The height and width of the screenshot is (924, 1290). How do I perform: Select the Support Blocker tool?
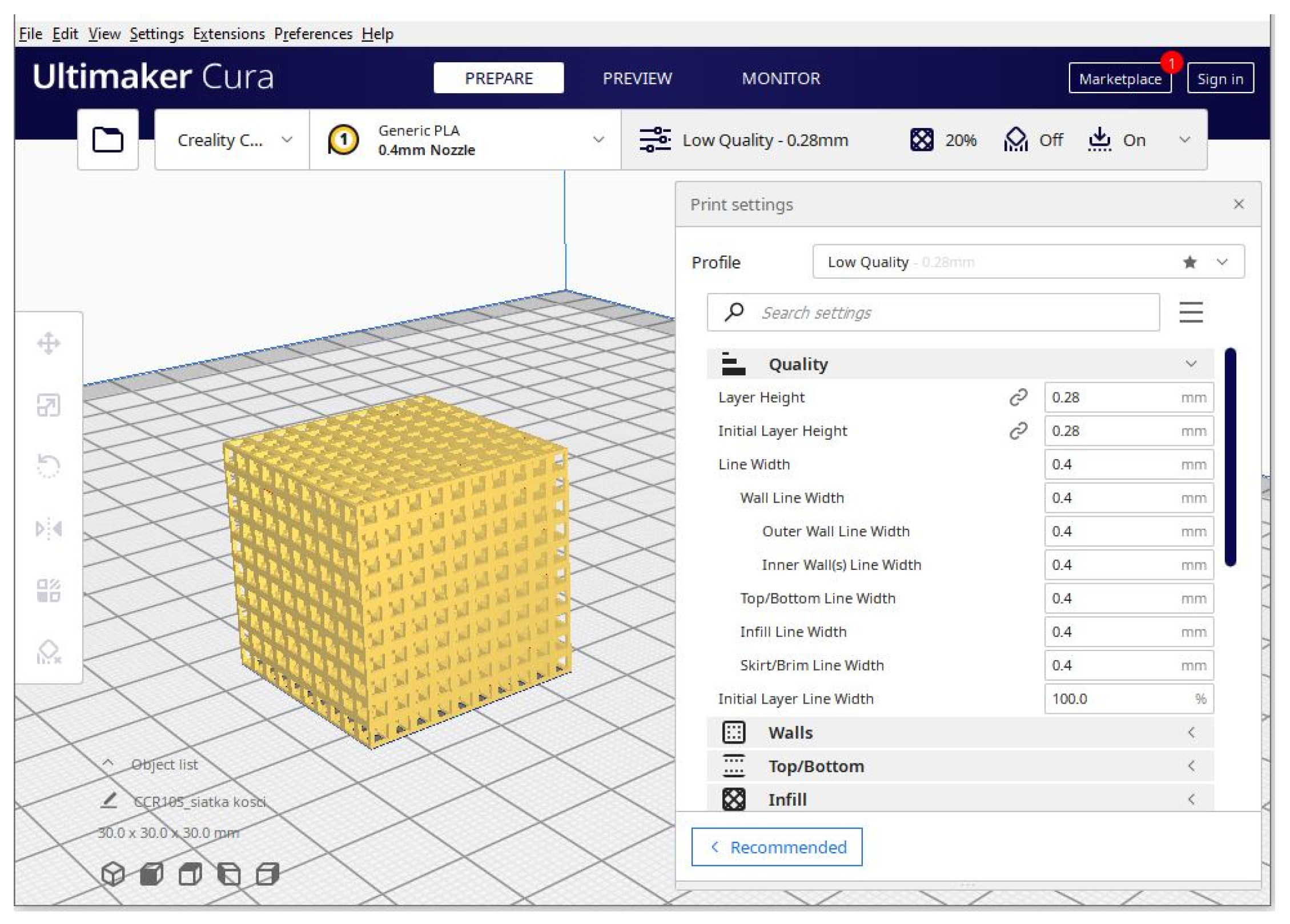tap(49, 652)
